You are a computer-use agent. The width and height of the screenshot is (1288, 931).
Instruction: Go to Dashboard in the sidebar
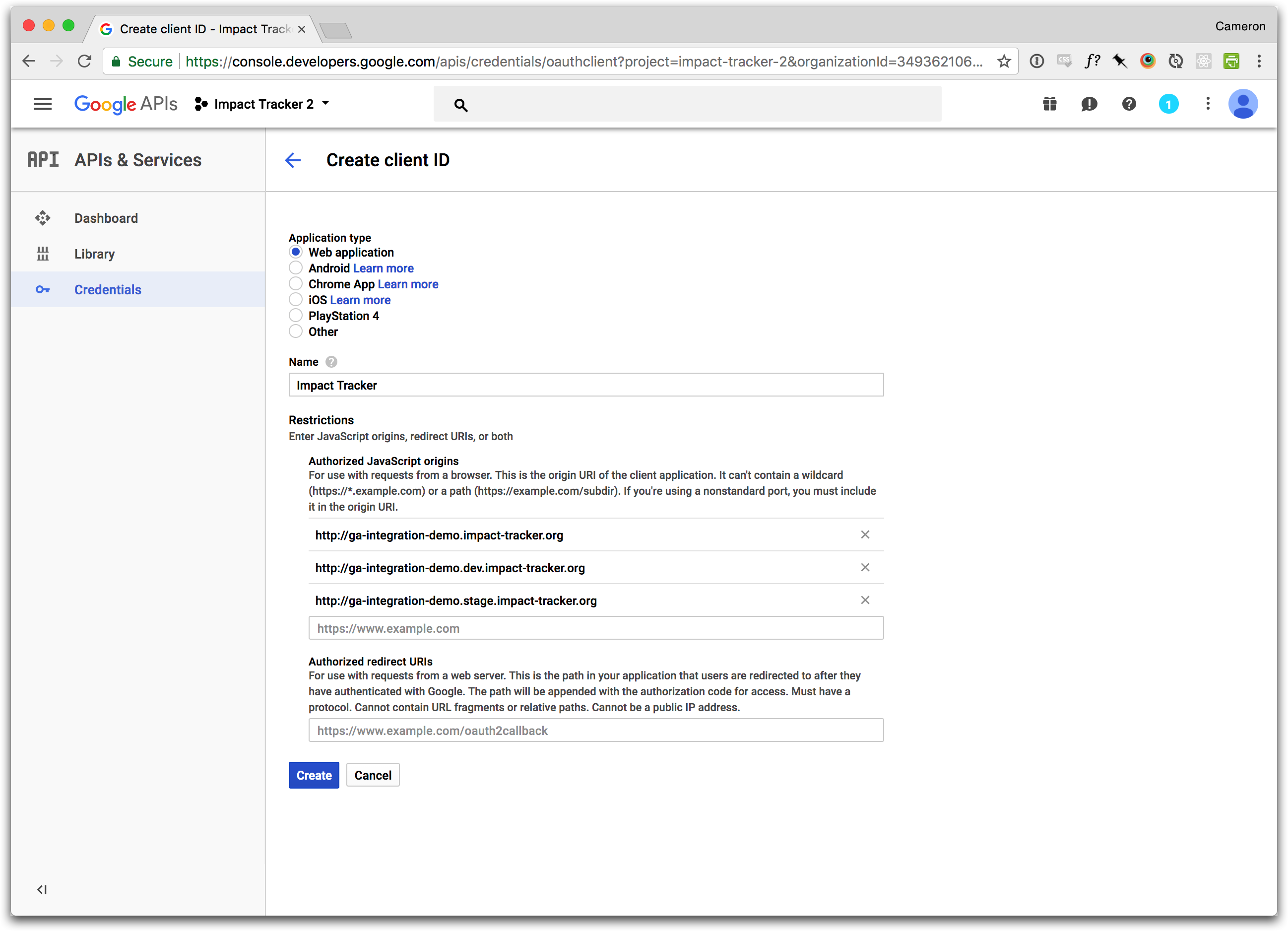(106, 218)
